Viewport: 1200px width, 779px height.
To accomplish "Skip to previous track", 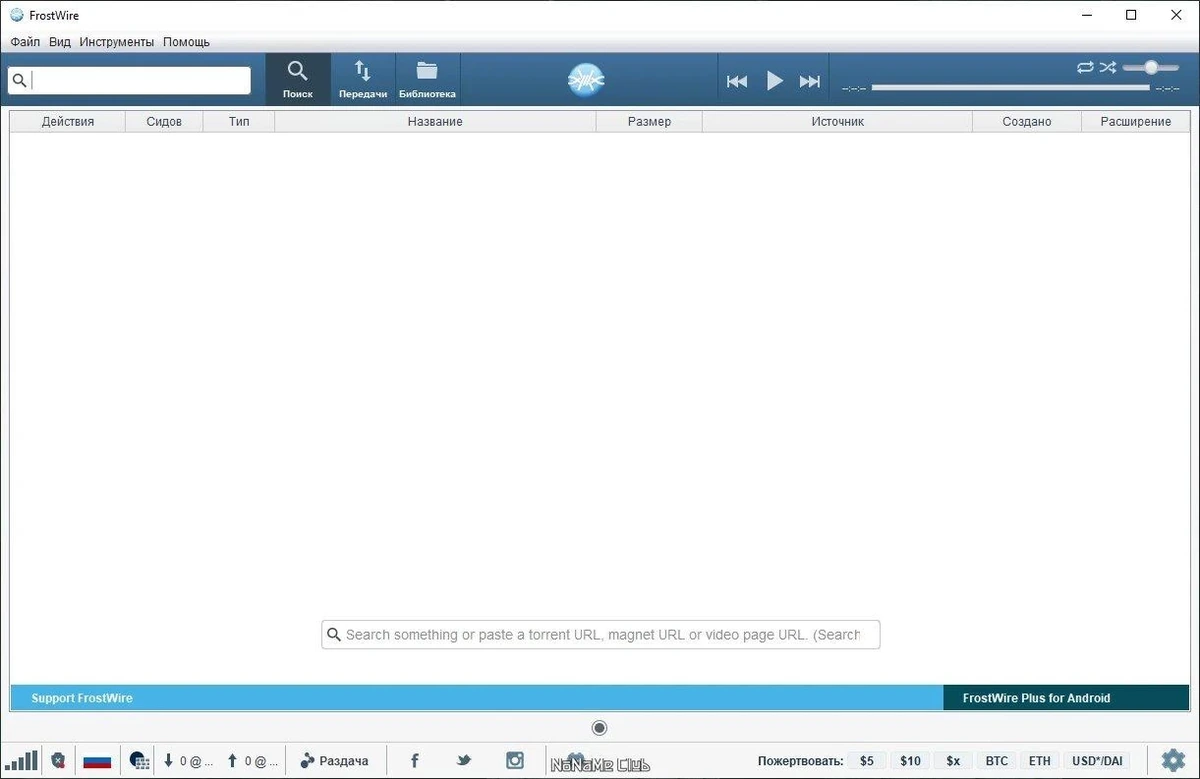I will point(737,81).
